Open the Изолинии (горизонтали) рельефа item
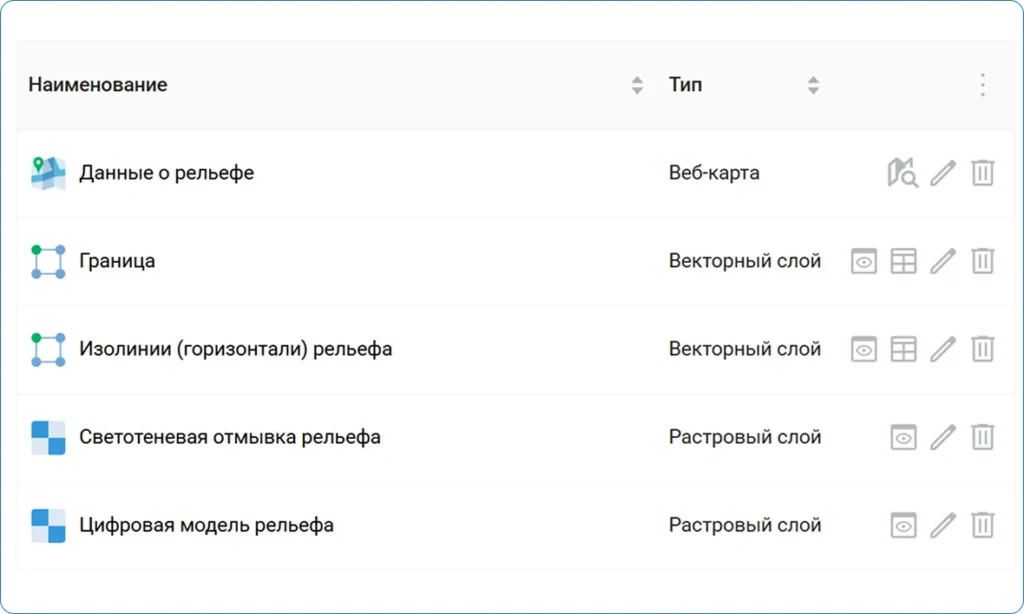The width and height of the screenshot is (1024, 614). click(x=235, y=349)
